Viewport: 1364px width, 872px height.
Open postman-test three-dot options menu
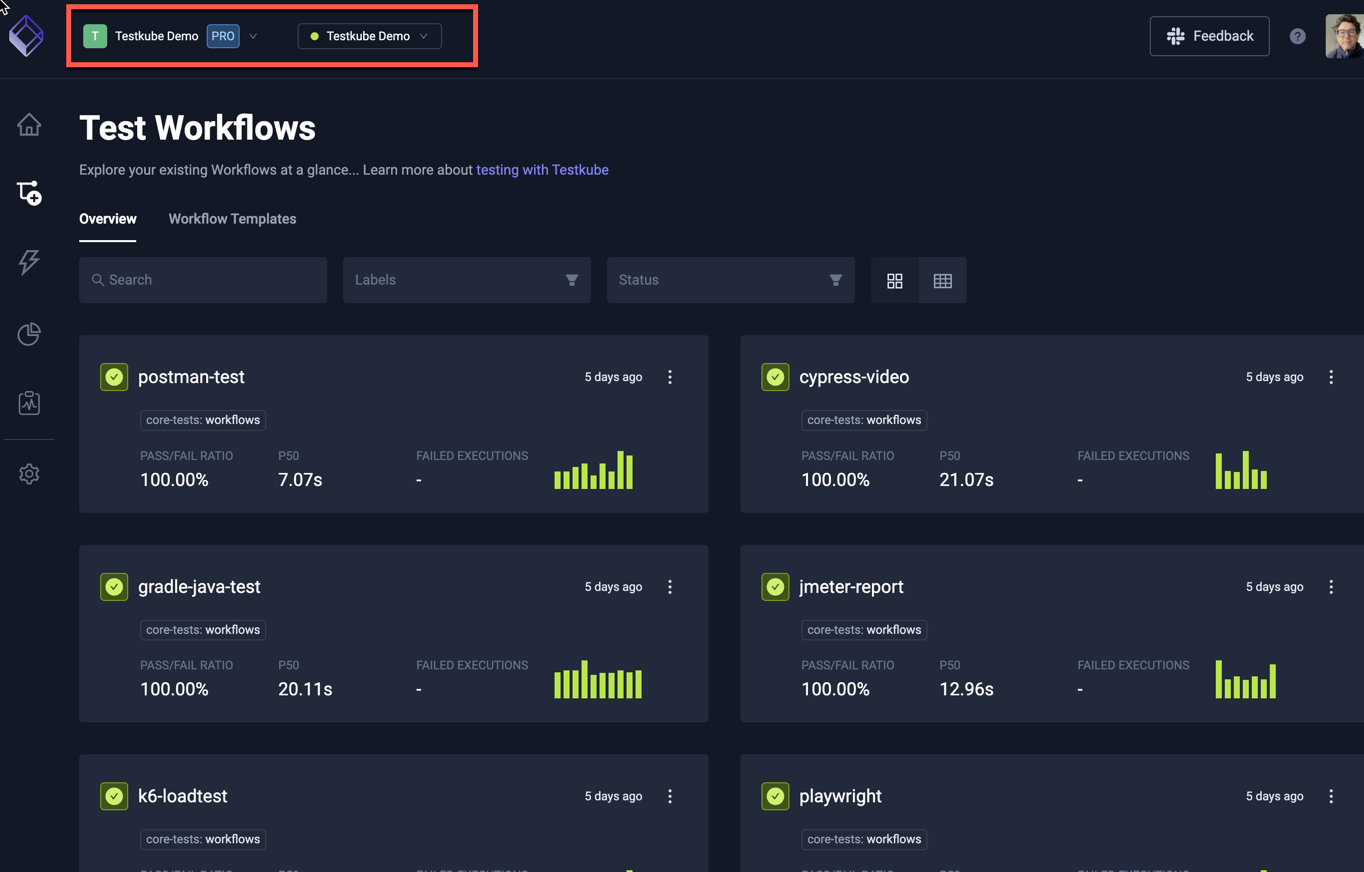click(670, 377)
